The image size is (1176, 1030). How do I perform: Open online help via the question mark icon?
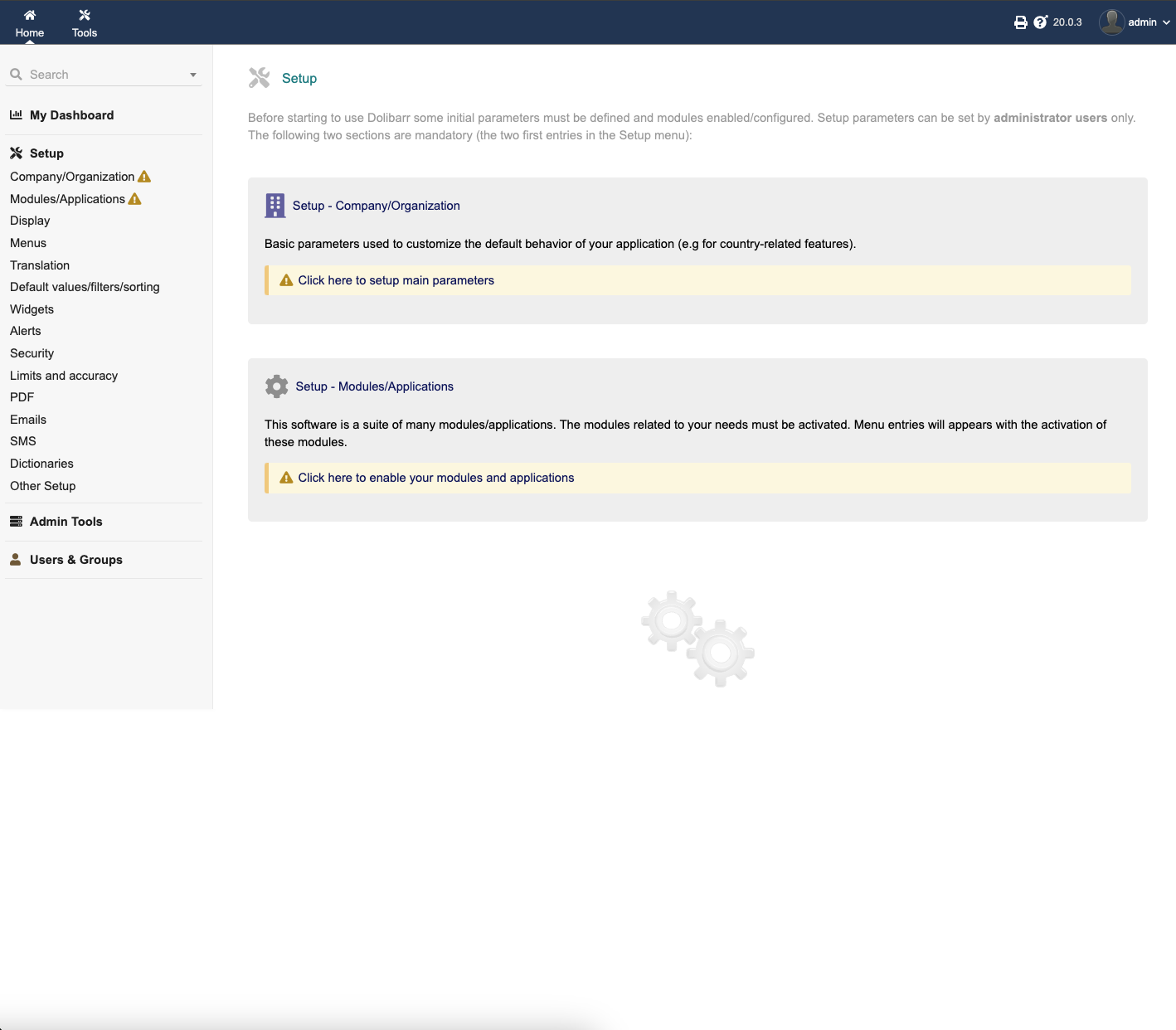[1041, 22]
